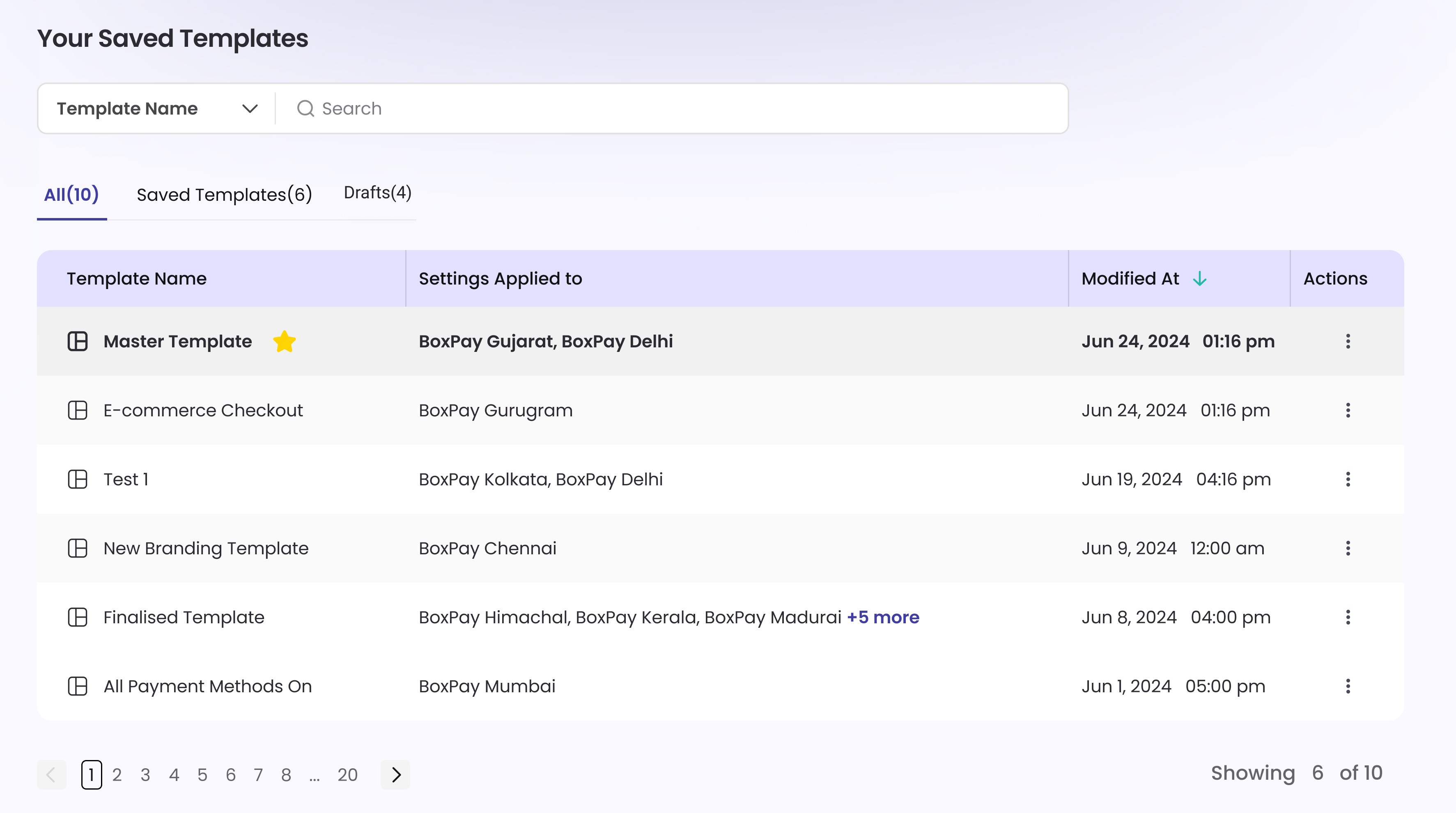The image size is (1456, 813).
Task: Open the E-commerce Checkout template
Action: pos(203,410)
